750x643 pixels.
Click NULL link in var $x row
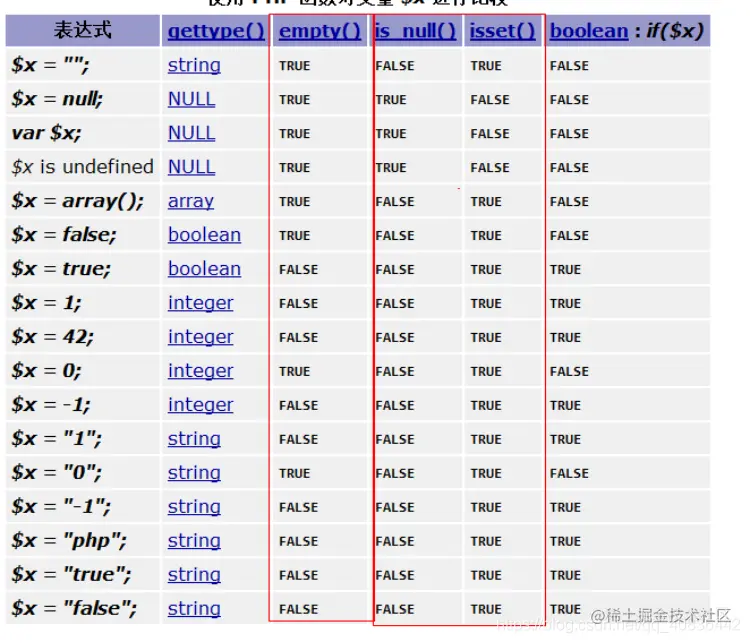click(x=191, y=133)
